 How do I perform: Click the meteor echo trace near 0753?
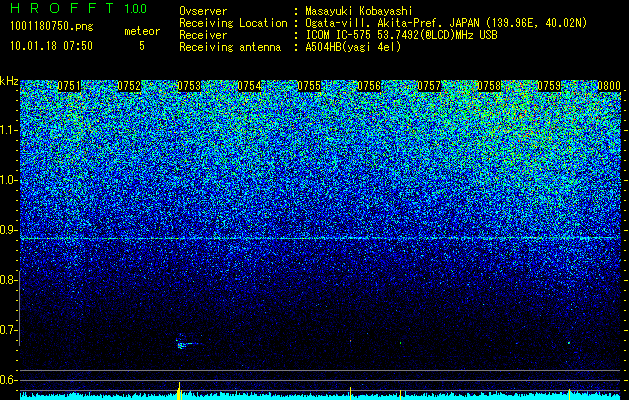(x=187, y=342)
